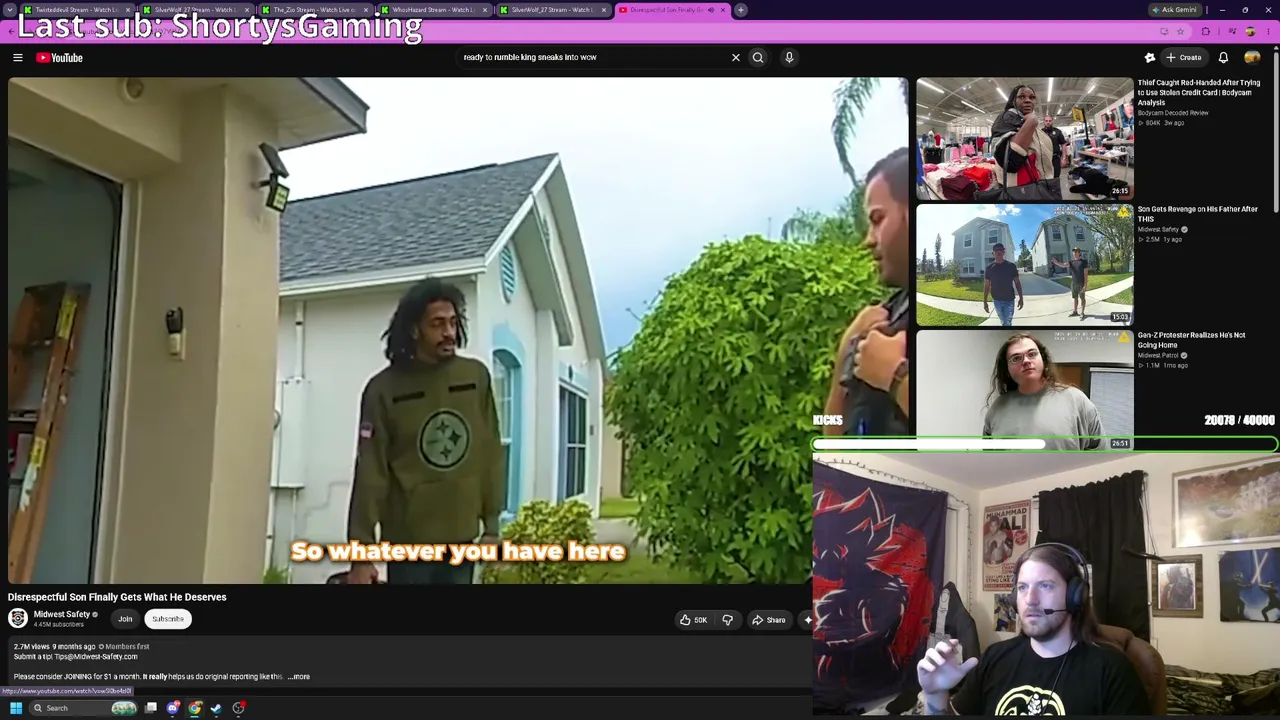Open the Chrome three-dot menu
1280x720 pixels.
pos(1267,31)
